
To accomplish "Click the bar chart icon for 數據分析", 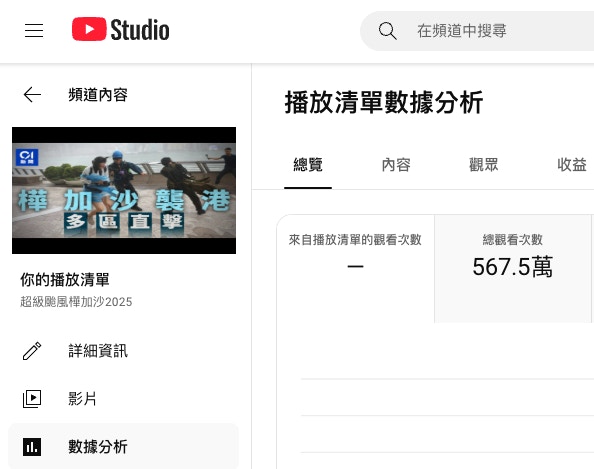I will tap(32, 447).
